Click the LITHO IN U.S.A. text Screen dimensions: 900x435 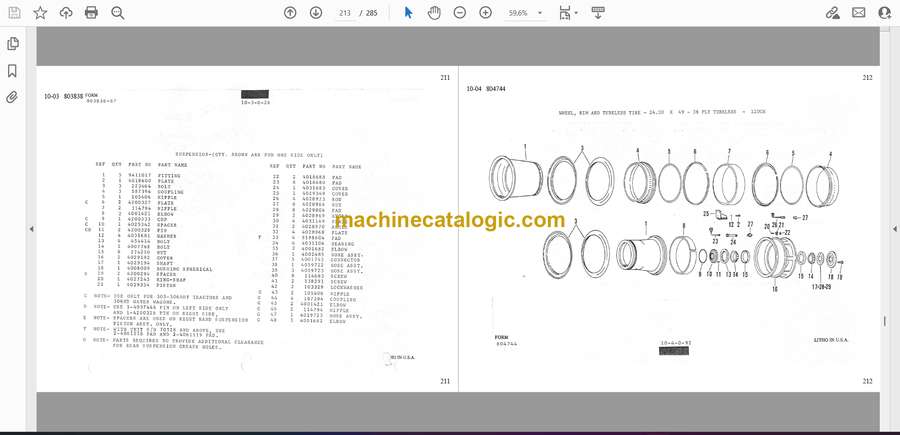(x=831, y=340)
